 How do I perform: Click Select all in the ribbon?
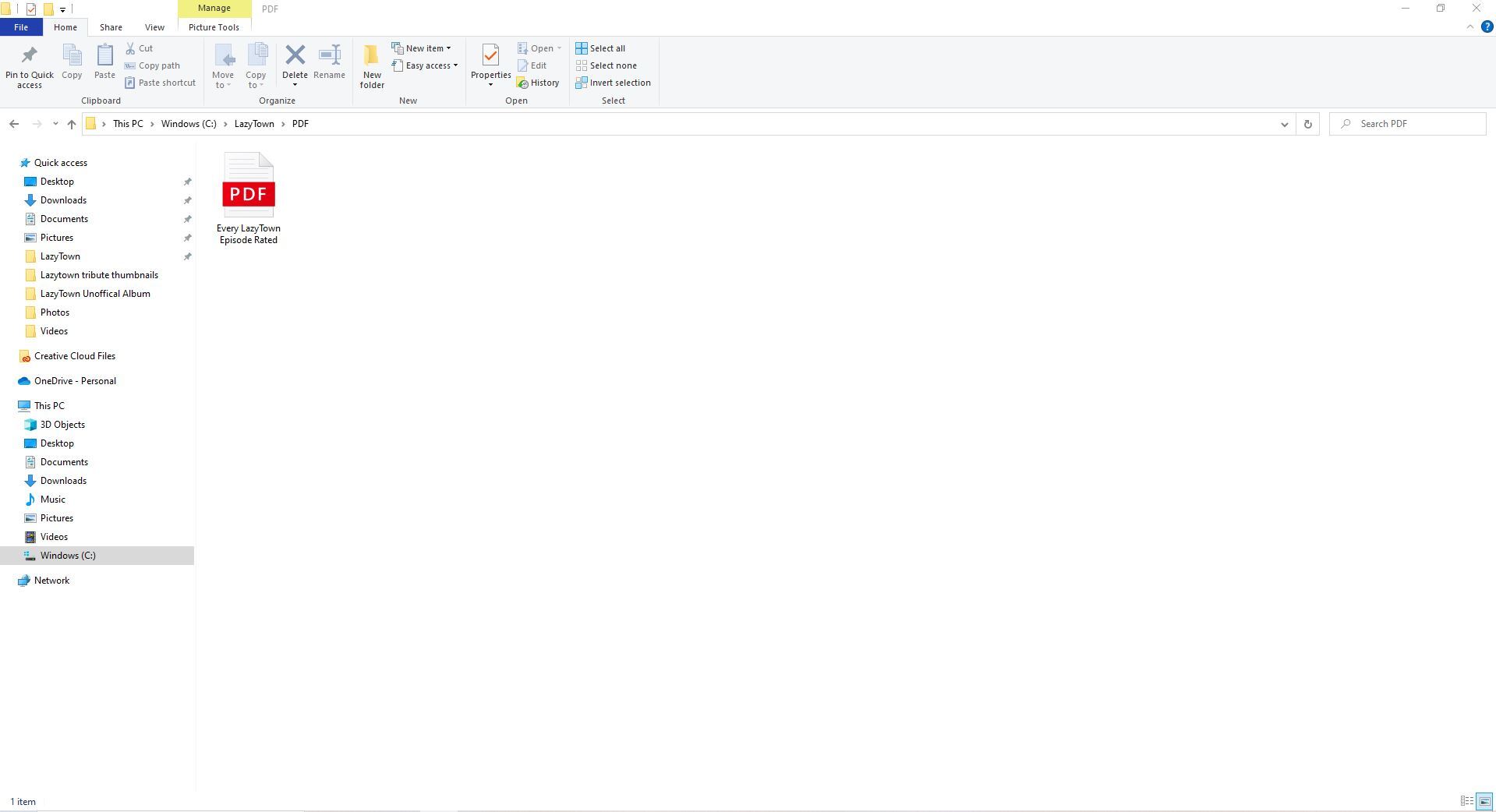tap(600, 48)
